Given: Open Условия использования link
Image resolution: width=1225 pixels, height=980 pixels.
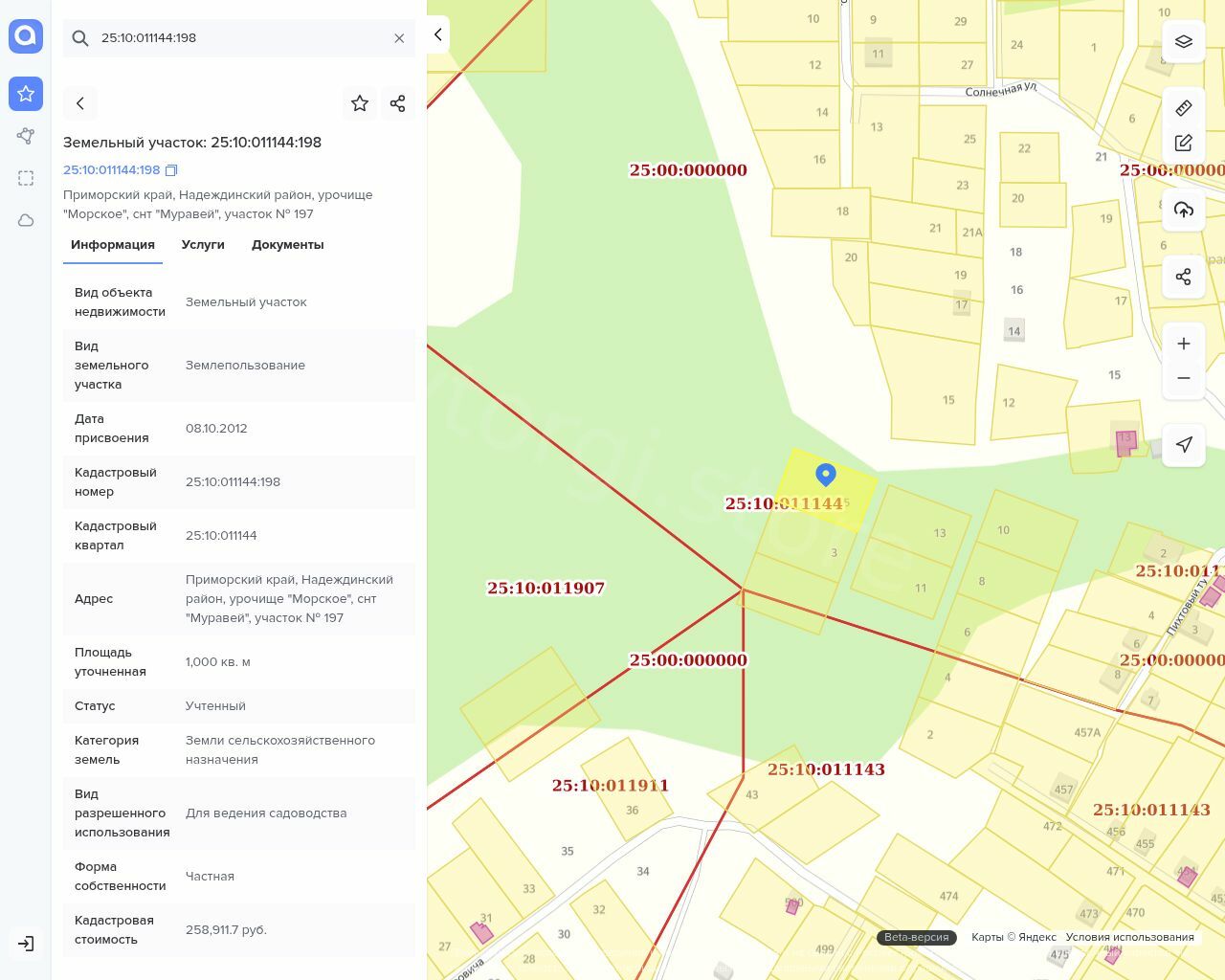Looking at the screenshot, I should tap(1129, 937).
